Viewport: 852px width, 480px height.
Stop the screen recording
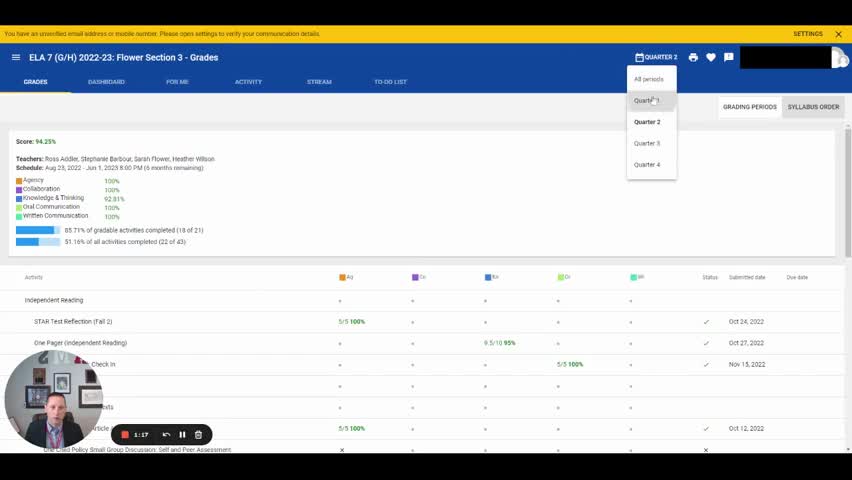coord(125,435)
